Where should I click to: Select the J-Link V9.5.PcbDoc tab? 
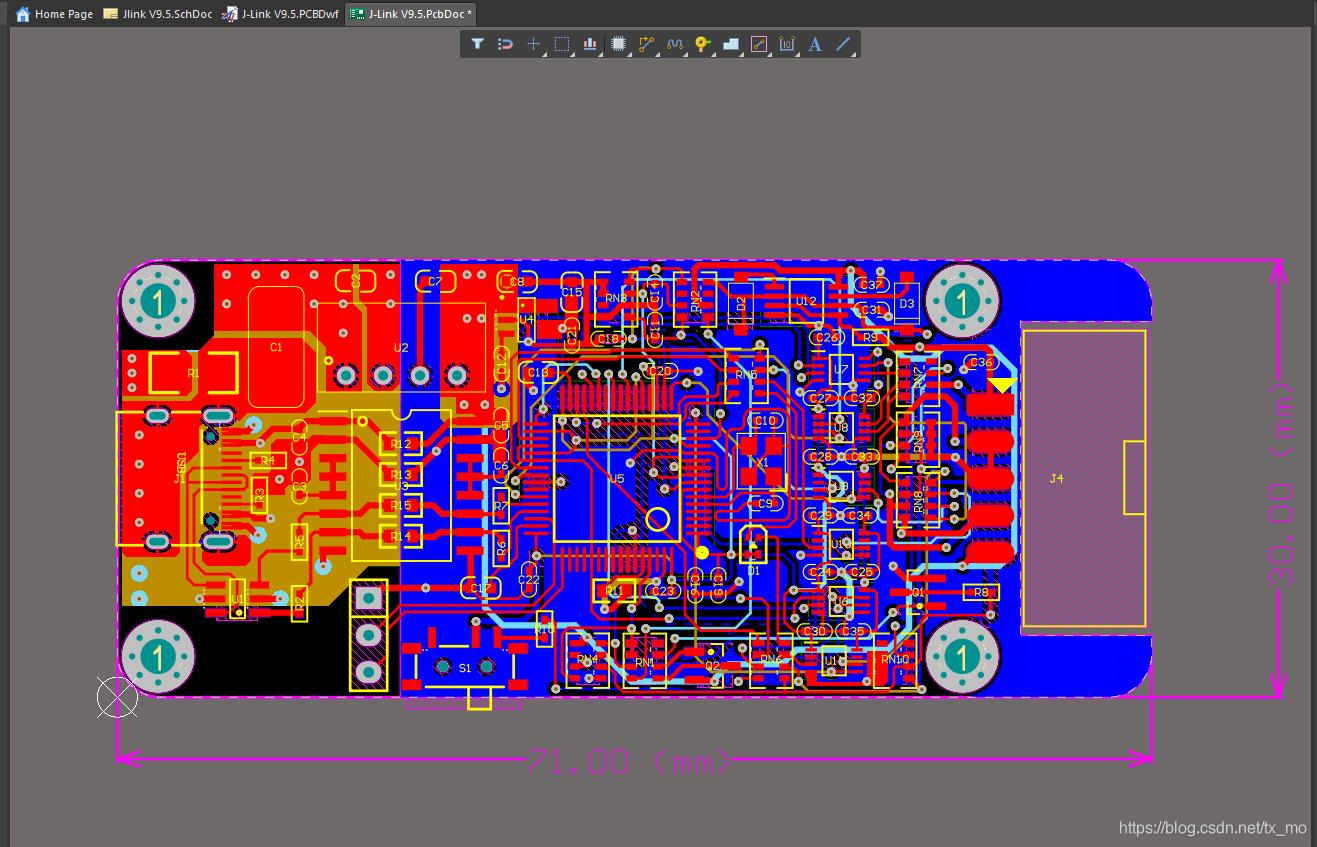click(411, 14)
